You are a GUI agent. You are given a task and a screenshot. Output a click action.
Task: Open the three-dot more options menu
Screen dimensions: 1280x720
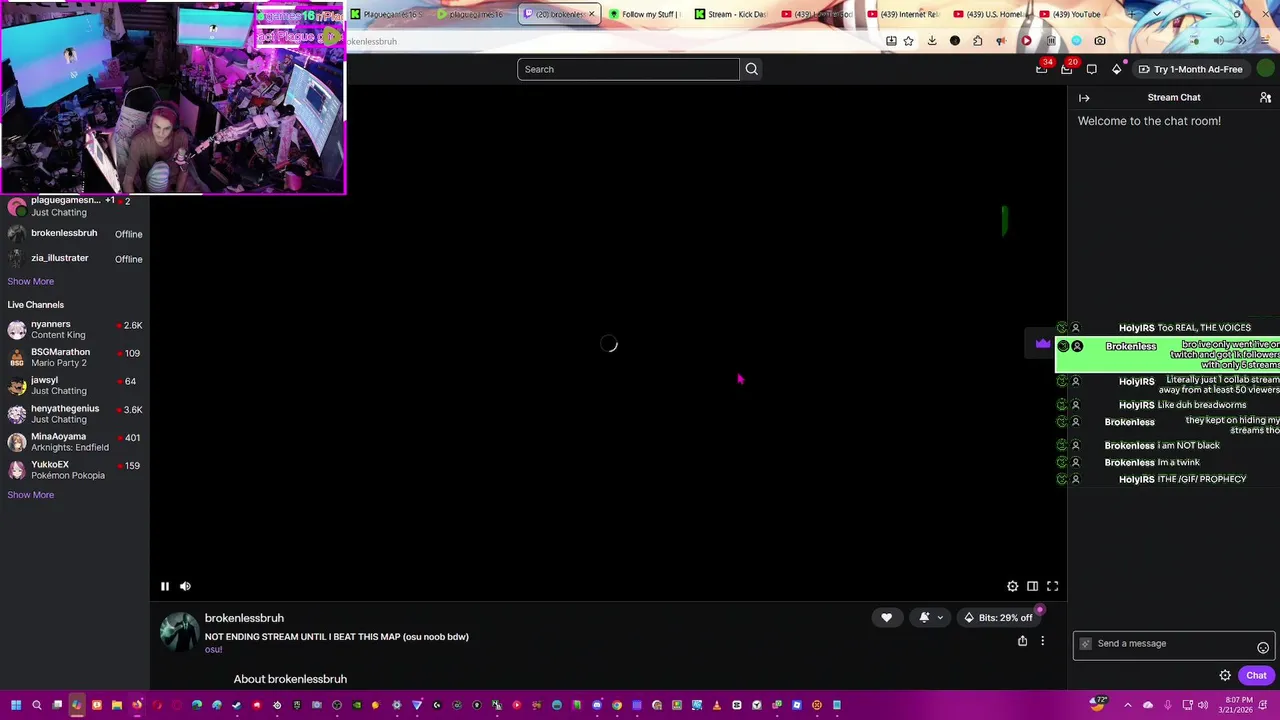coord(1042,641)
